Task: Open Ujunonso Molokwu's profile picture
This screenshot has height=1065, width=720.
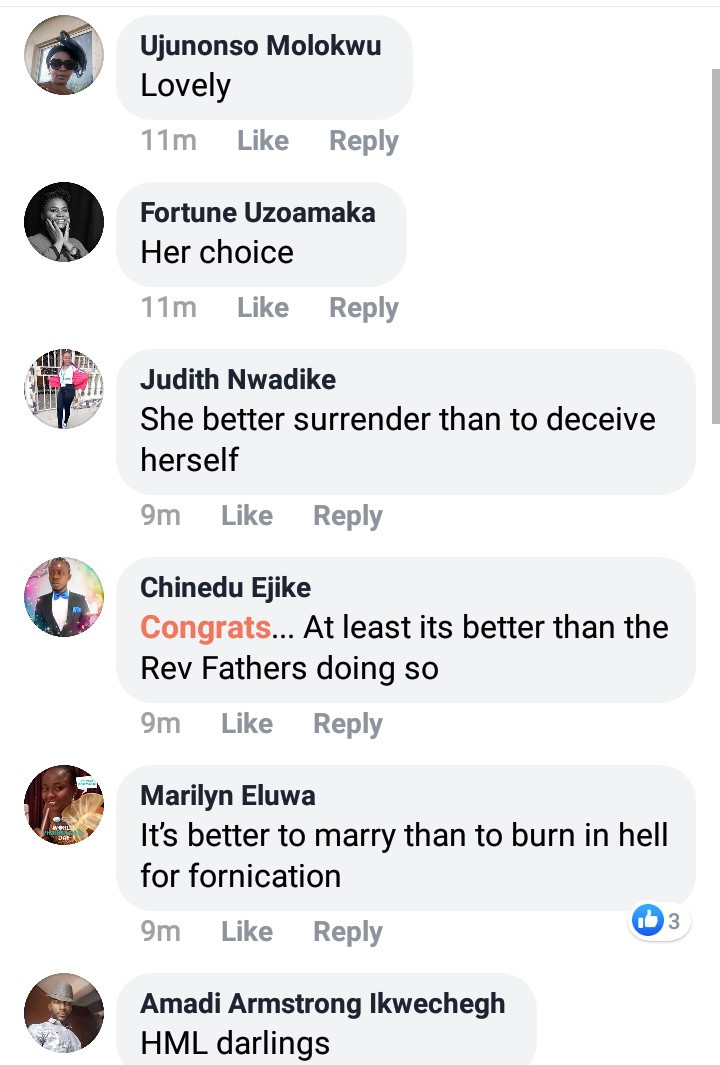Action: (64, 55)
